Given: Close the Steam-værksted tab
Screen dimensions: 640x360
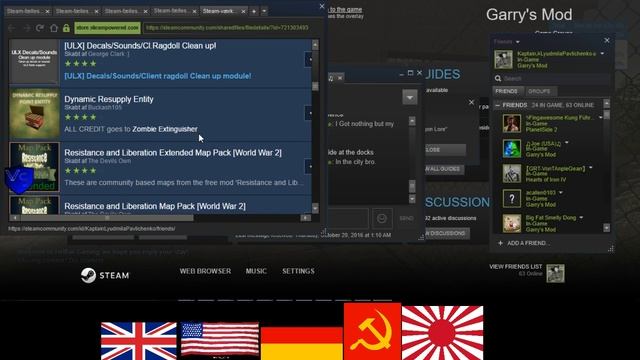Looking at the screenshot, I should coord(243,11).
